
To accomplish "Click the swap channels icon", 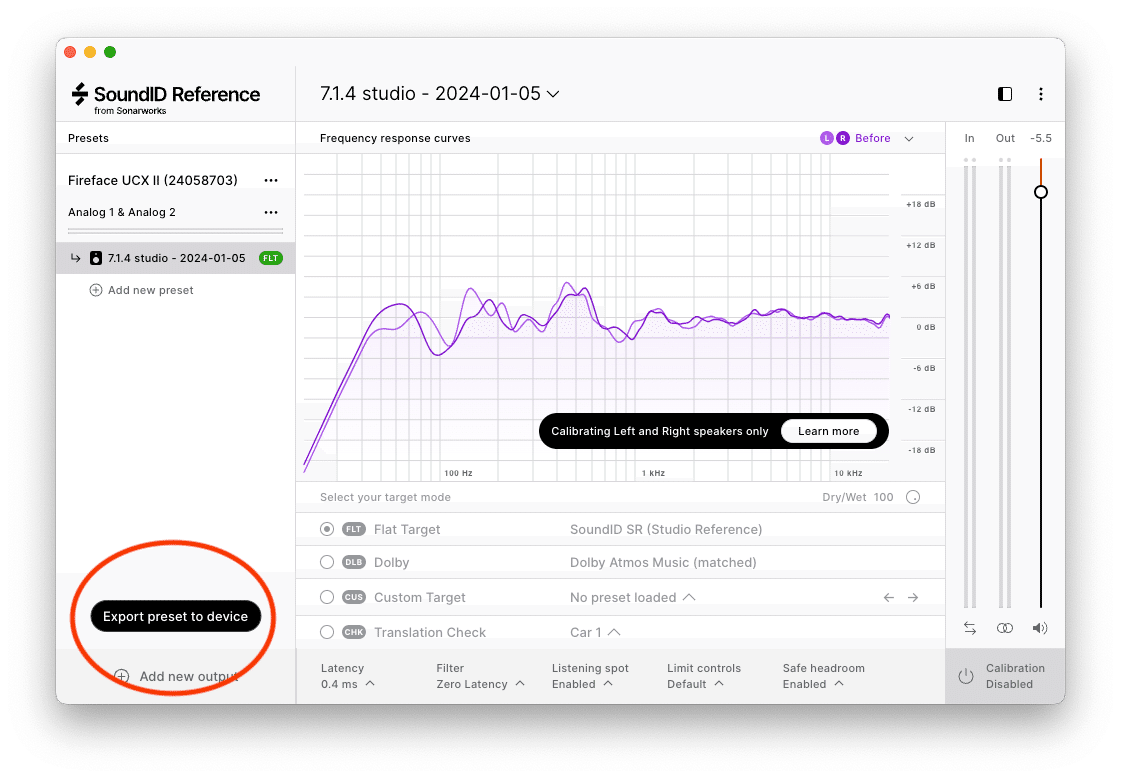I will pos(969,628).
